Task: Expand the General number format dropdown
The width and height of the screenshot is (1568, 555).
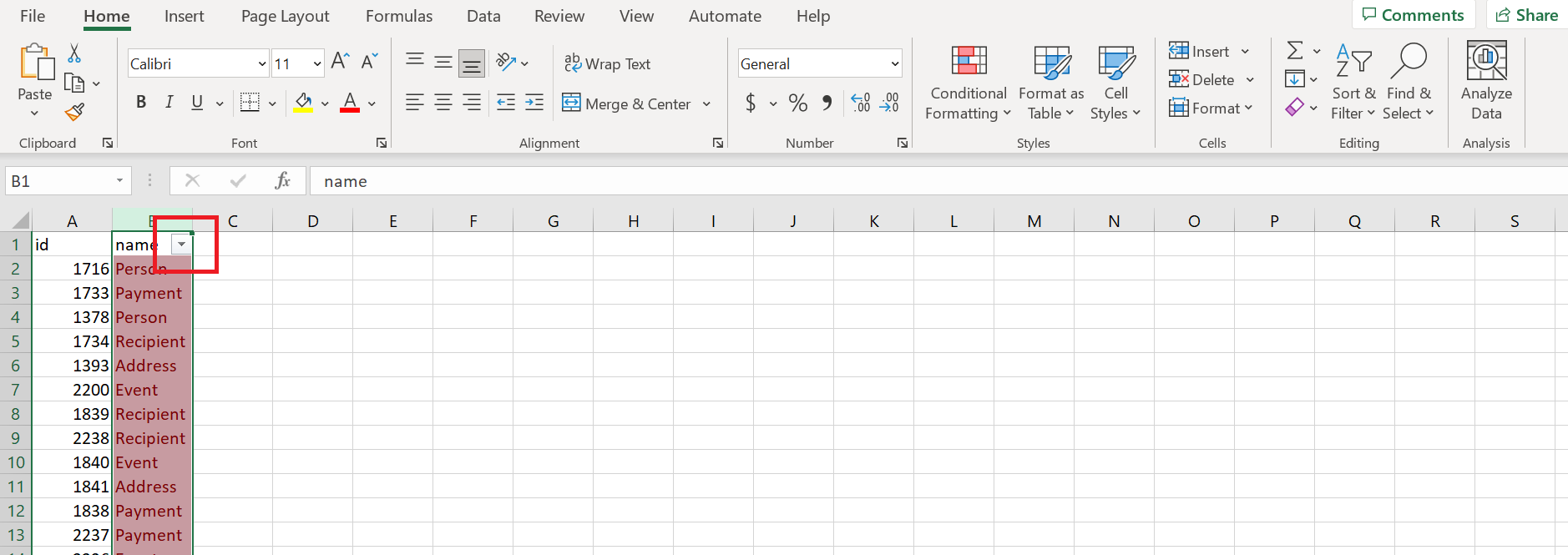Action: 895,64
